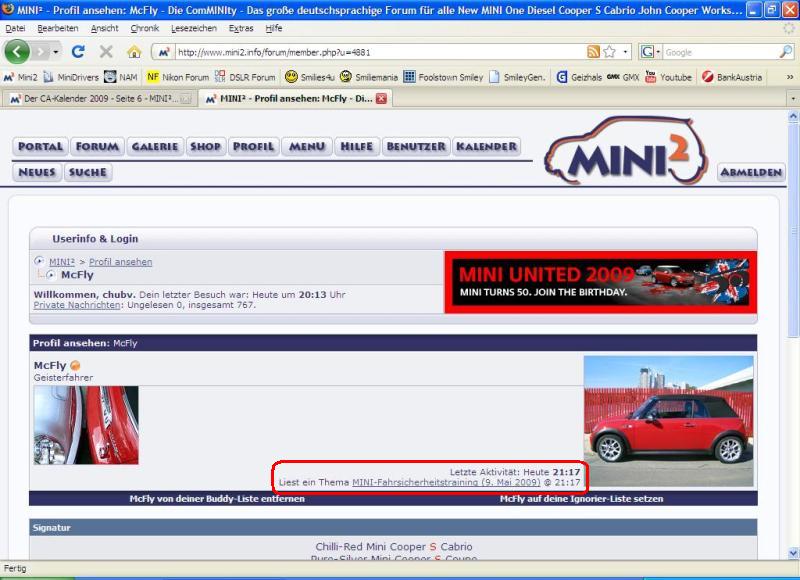The image size is (800, 580).
Task: Show more bookmarks via the overflow chevron
Action: [x=789, y=76]
